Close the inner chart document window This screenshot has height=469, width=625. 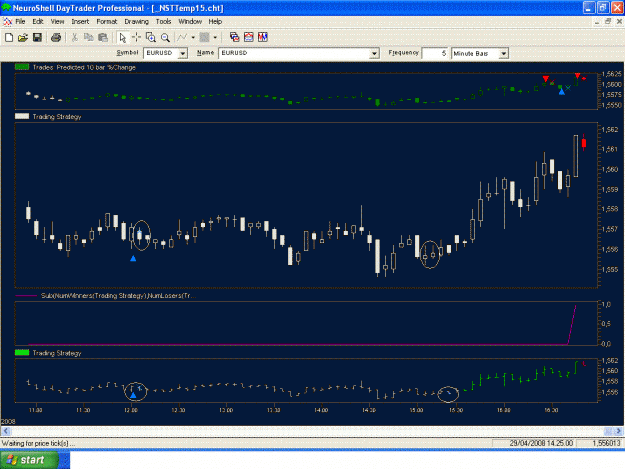pos(619,22)
